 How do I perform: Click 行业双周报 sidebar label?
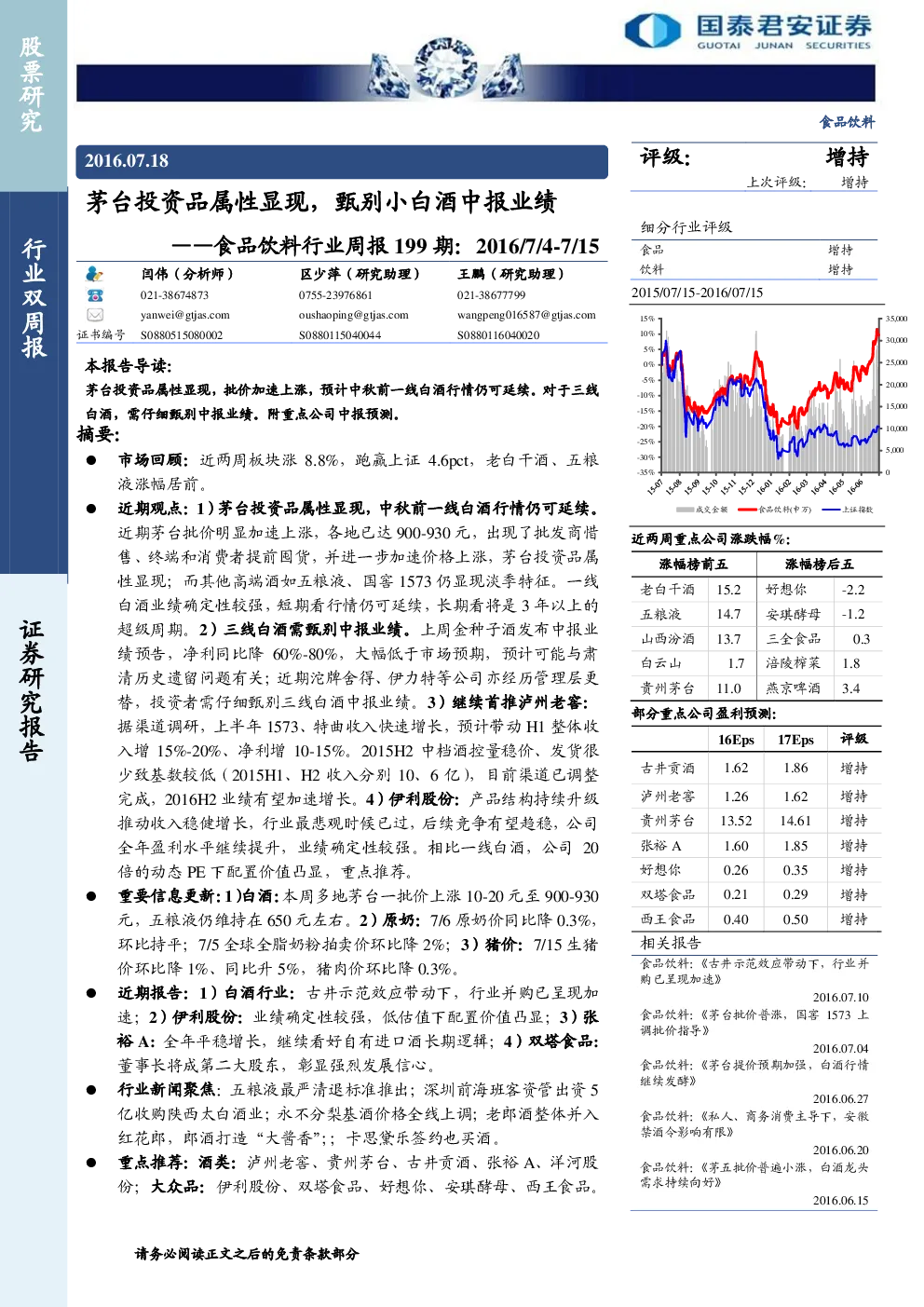[x=34, y=298]
